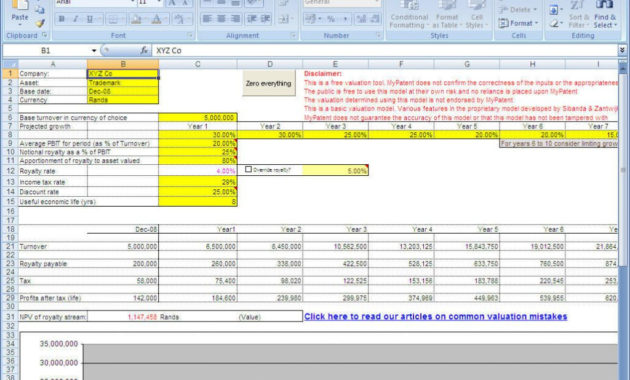This screenshot has width=630, height=380.
Task: Open Format as Table gallery
Action: (447, 15)
